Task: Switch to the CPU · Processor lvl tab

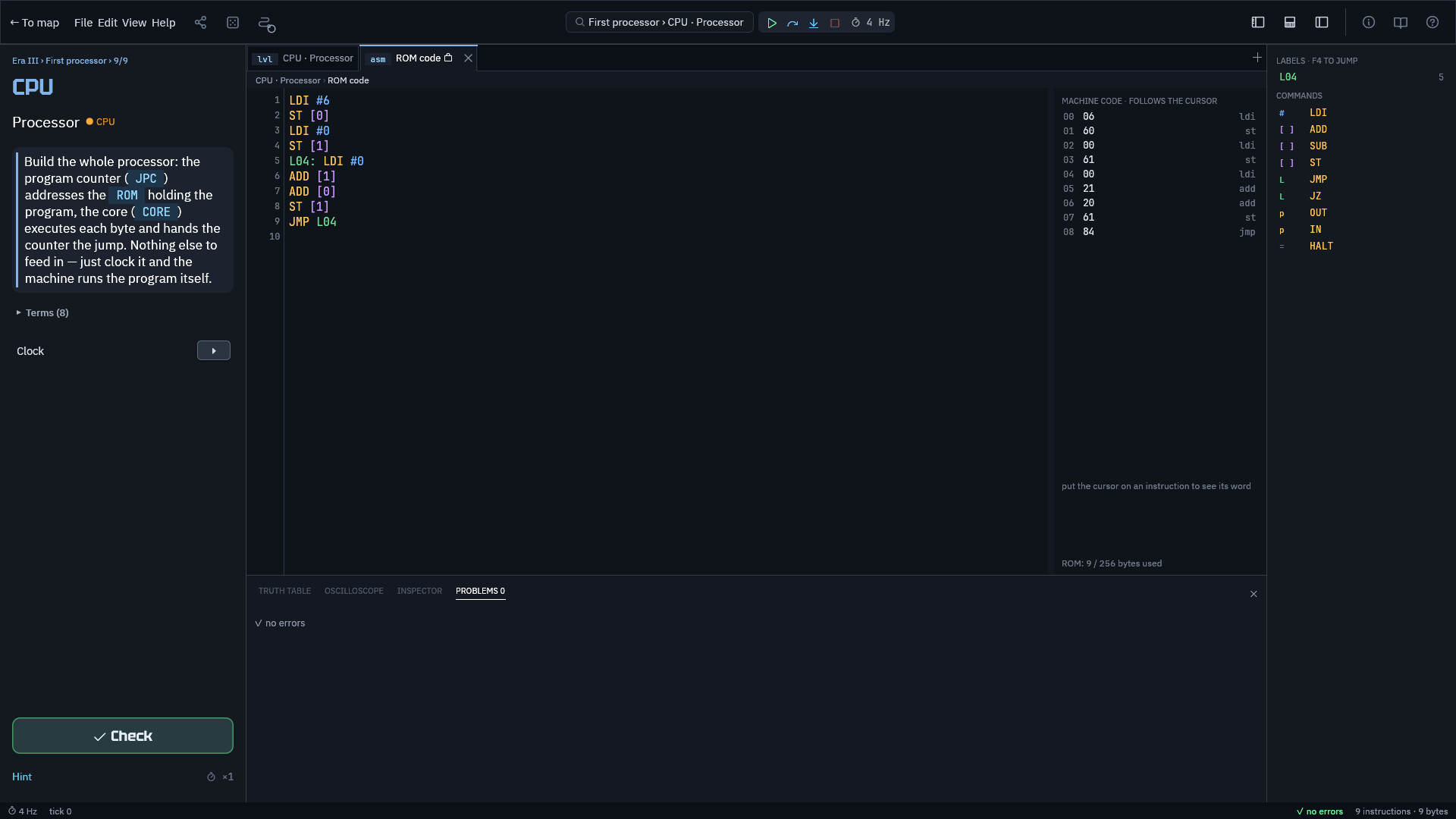Action: click(304, 58)
